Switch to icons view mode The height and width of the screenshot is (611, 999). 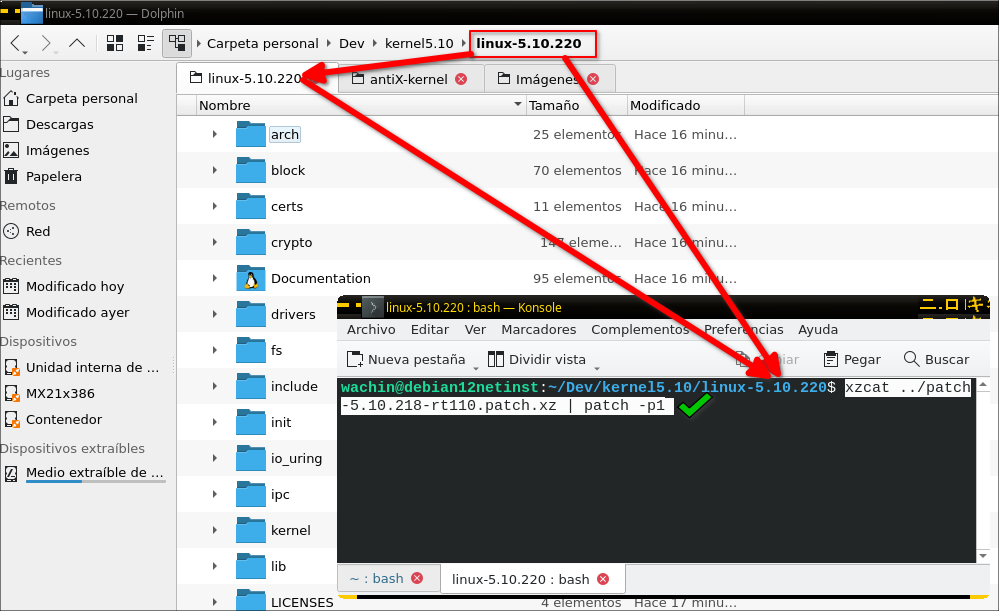pyautogui.click(x=115, y=43)
